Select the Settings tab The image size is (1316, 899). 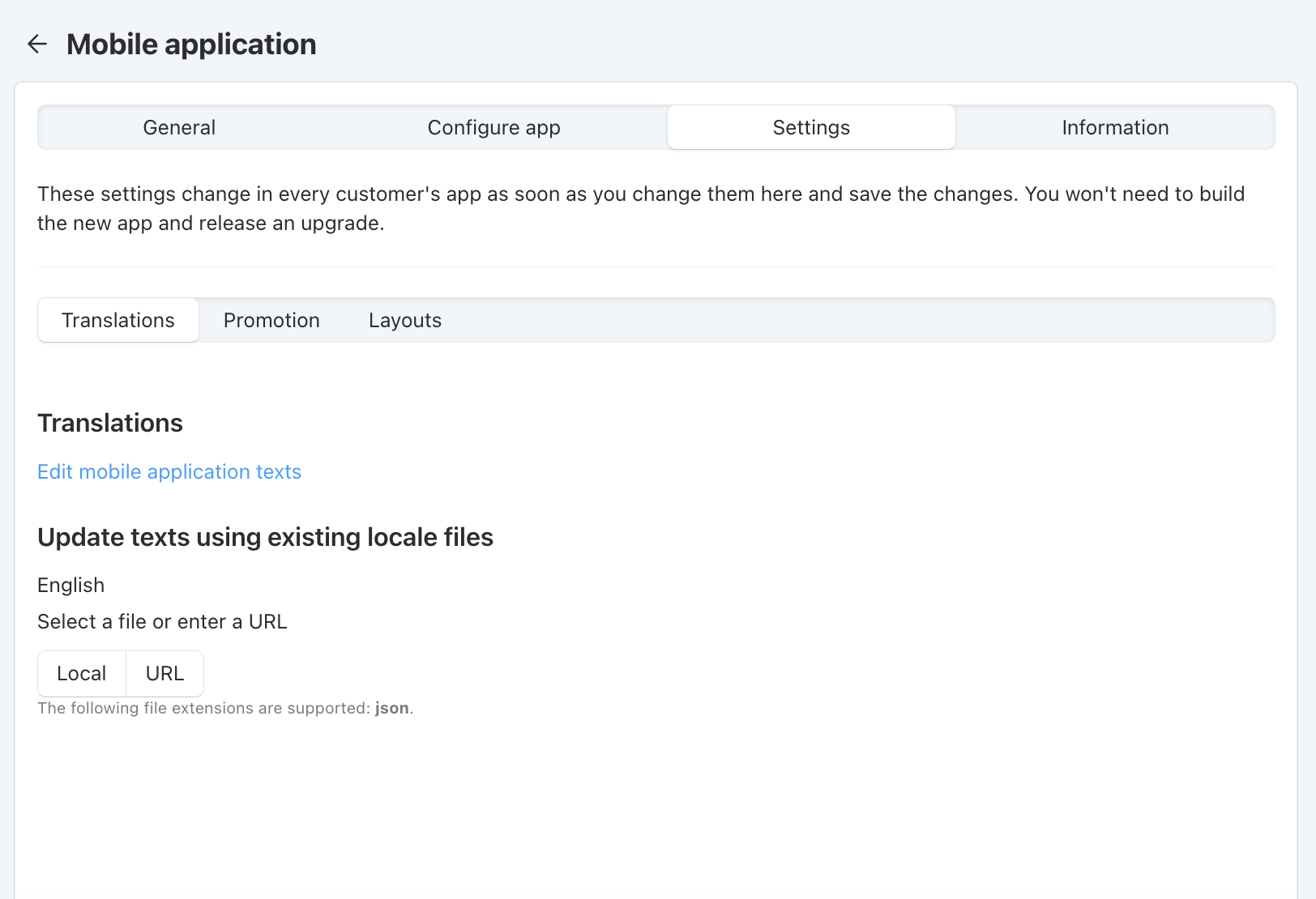click(811, 127)
